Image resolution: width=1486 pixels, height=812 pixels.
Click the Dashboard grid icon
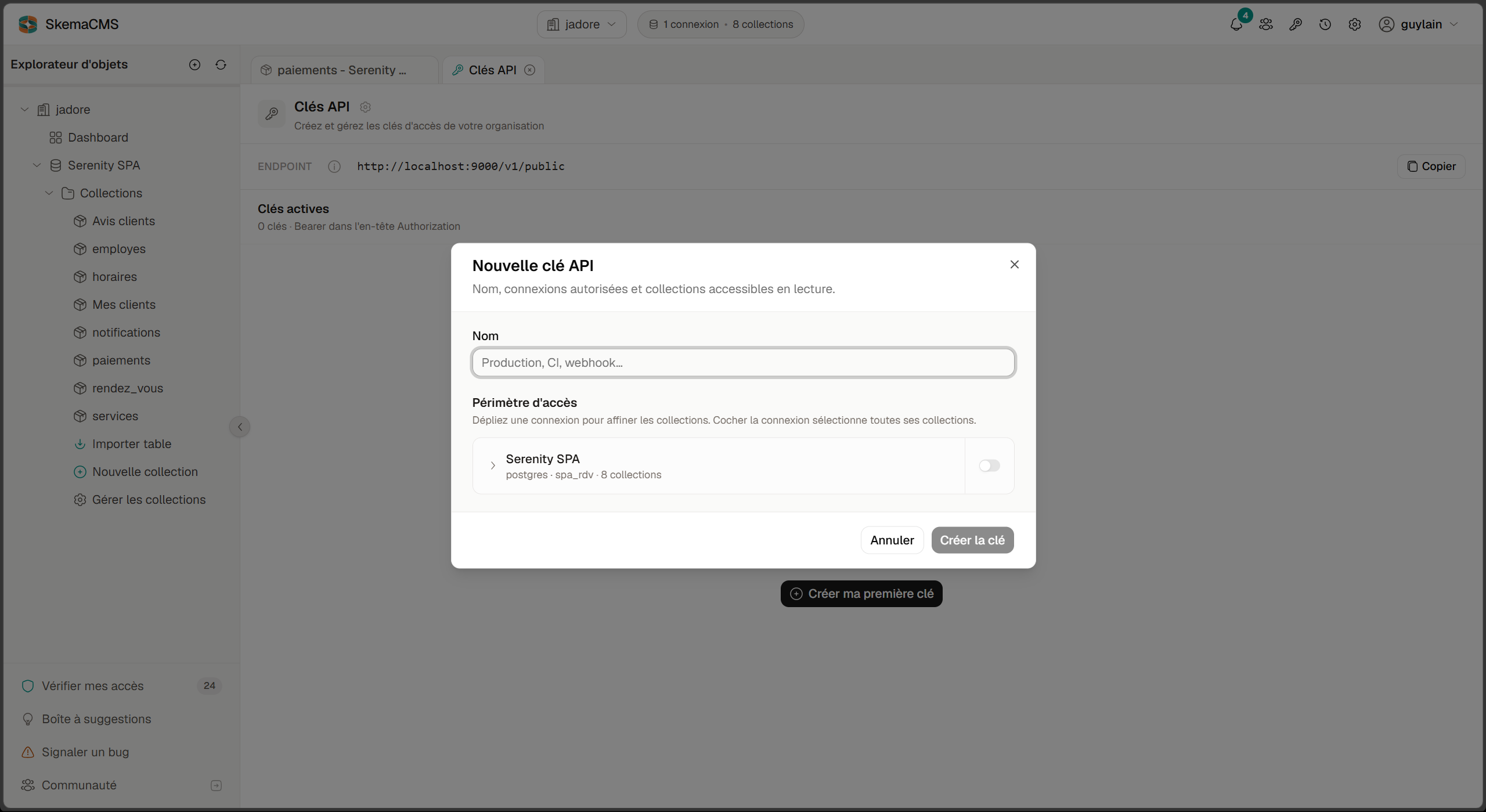click(56, 138)
